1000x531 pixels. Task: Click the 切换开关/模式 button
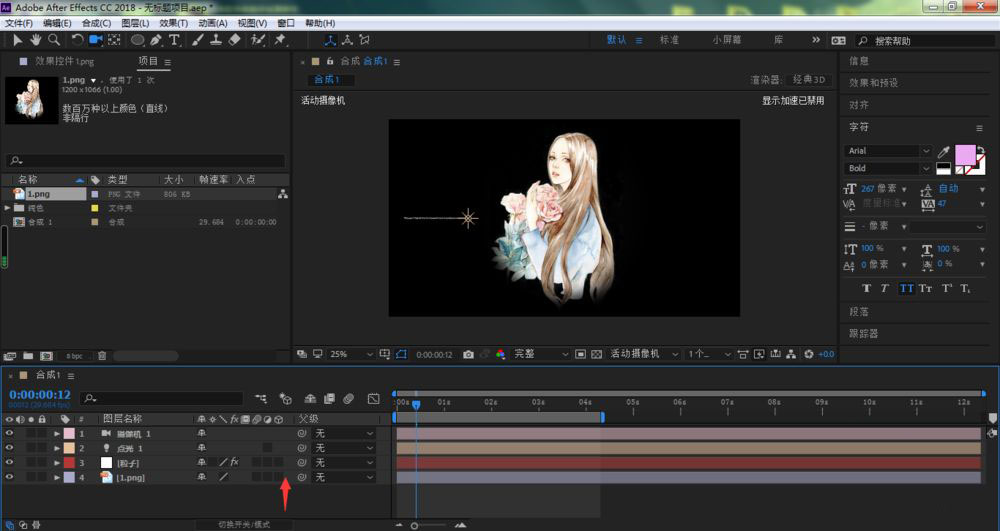pos(244,525)
